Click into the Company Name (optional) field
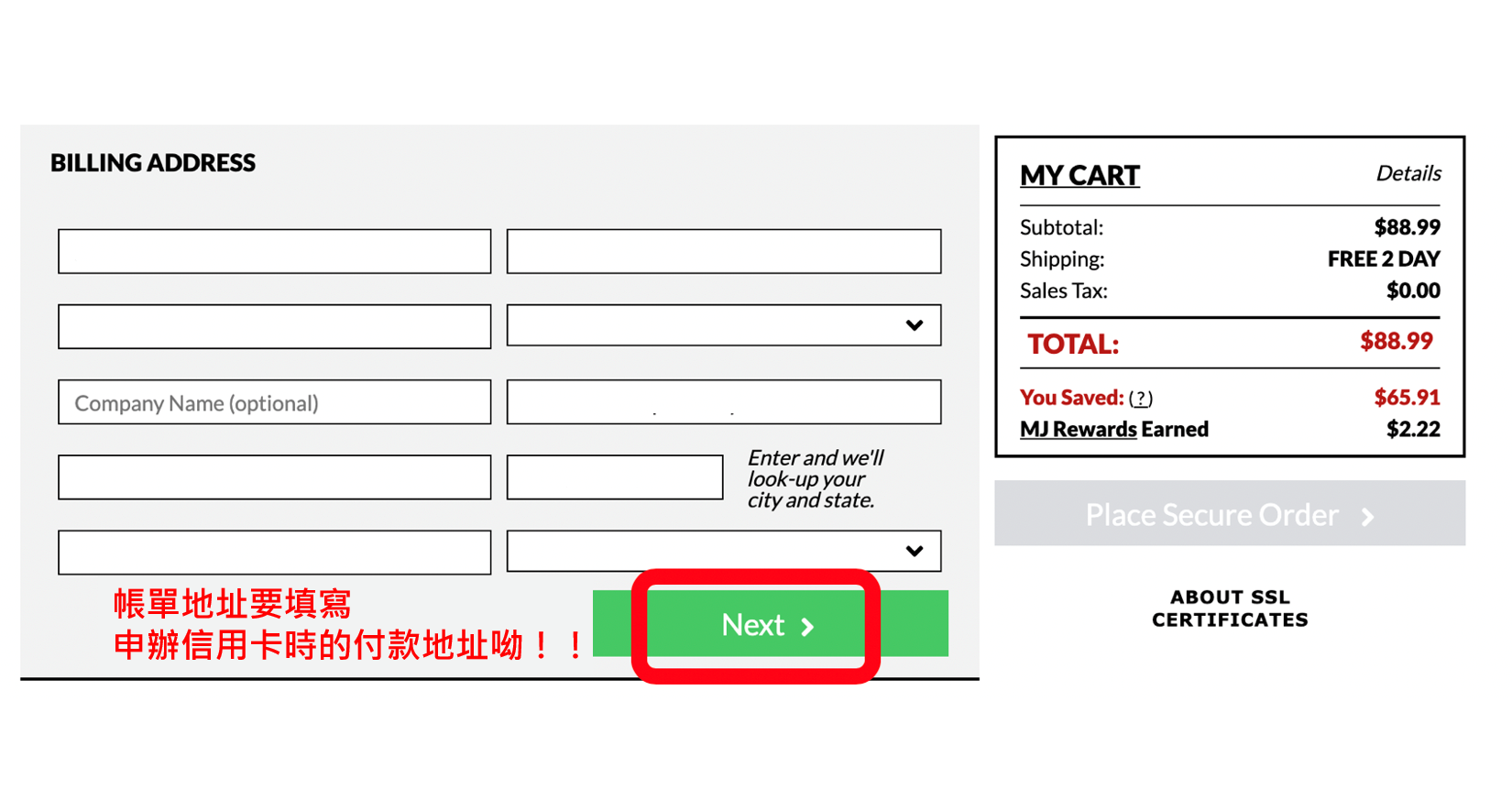The height and width of the screenshot is (811, 1512). coord(274,402)
